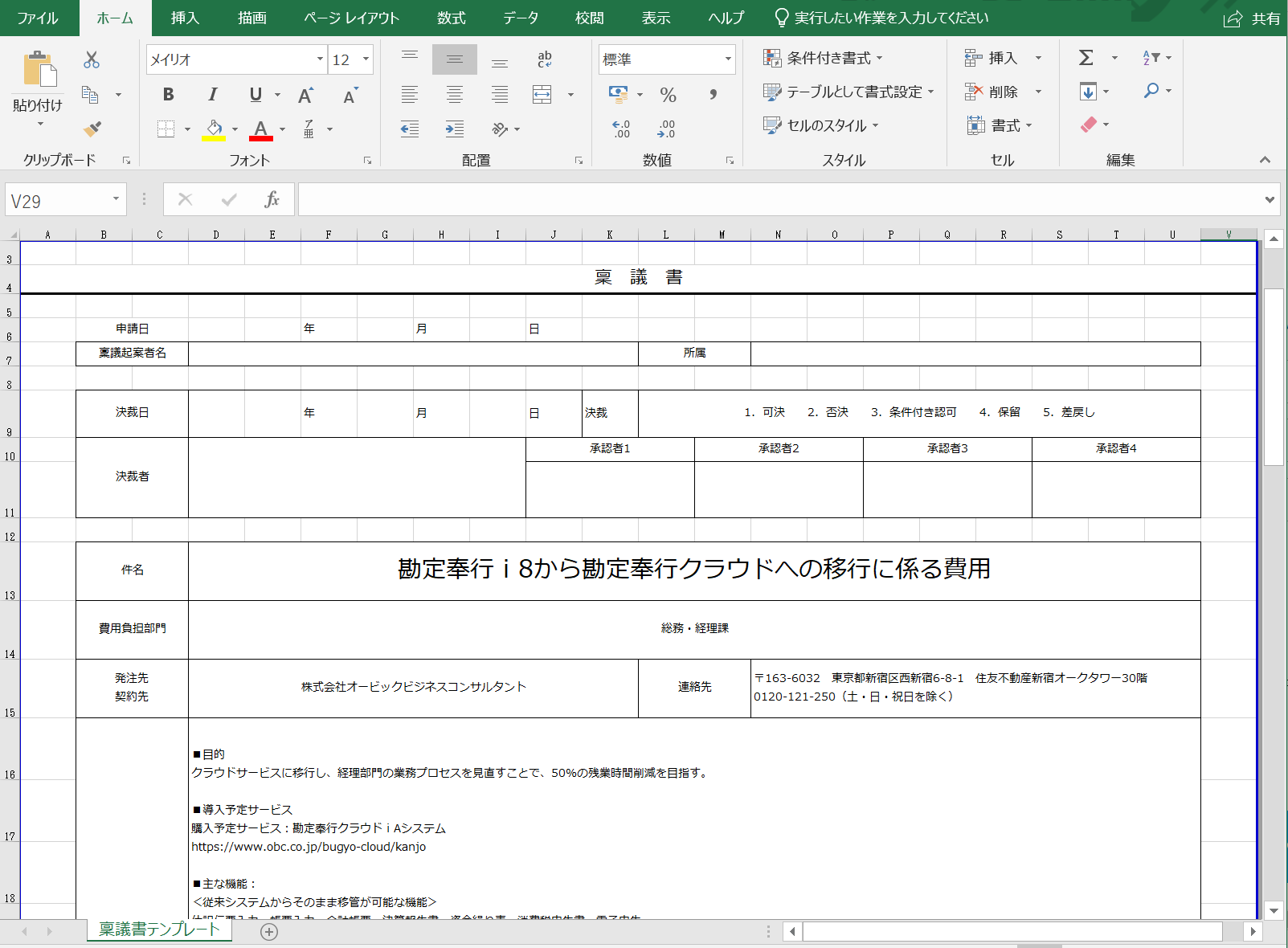This screenshot has width=1288, height=948.
Task: Decrease indent
Action: [x=410, y=129]
